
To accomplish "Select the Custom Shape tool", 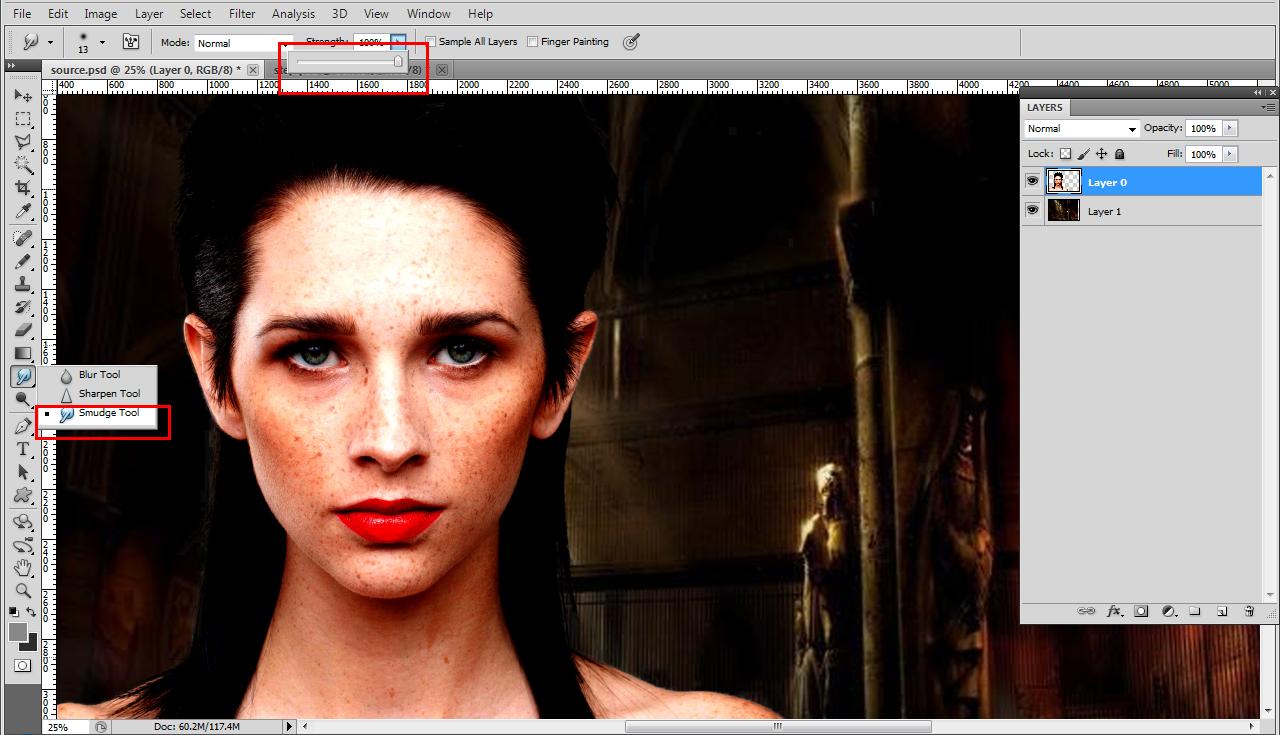I will 23,495.
